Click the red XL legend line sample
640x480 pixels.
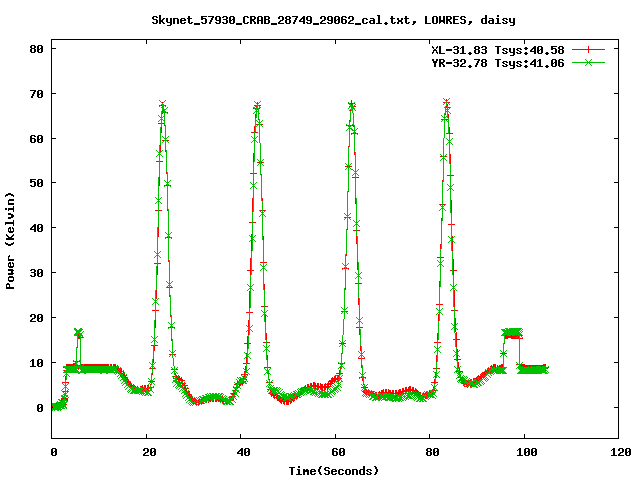(x=588, y=50)
